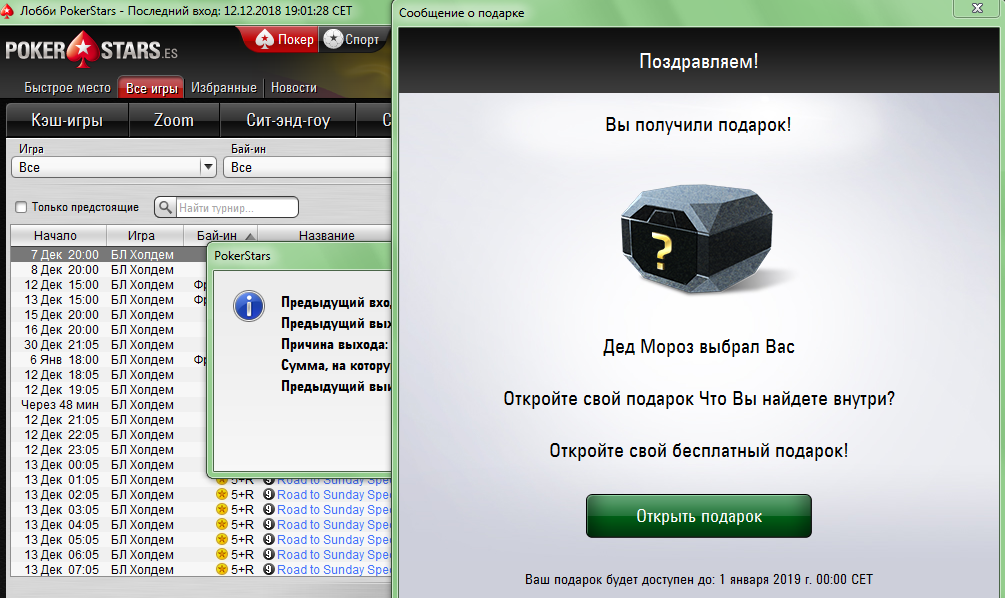Open Road to Sunday link at 13 Дек 07:05
Screen dimensions: 1005x598
tap(334, 569)
